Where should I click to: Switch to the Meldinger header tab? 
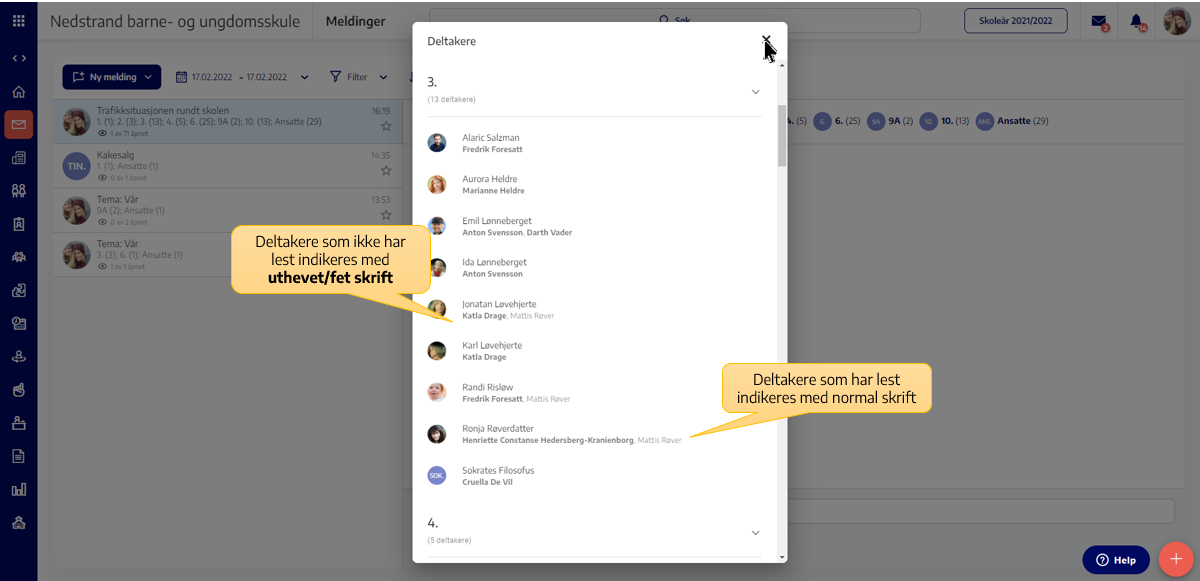(x=356, y=21)
